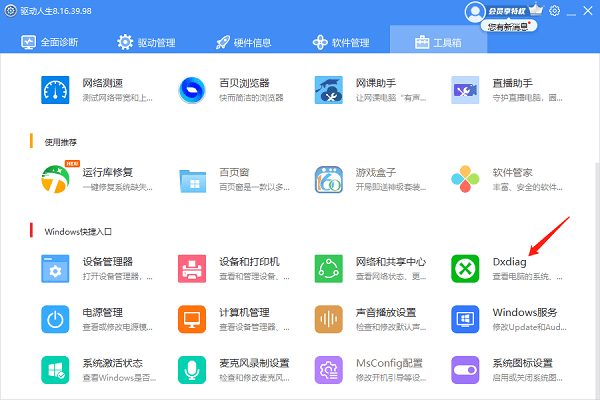Click the 会员享特权 link
600x400 pixels.
(x=507, y=11)
